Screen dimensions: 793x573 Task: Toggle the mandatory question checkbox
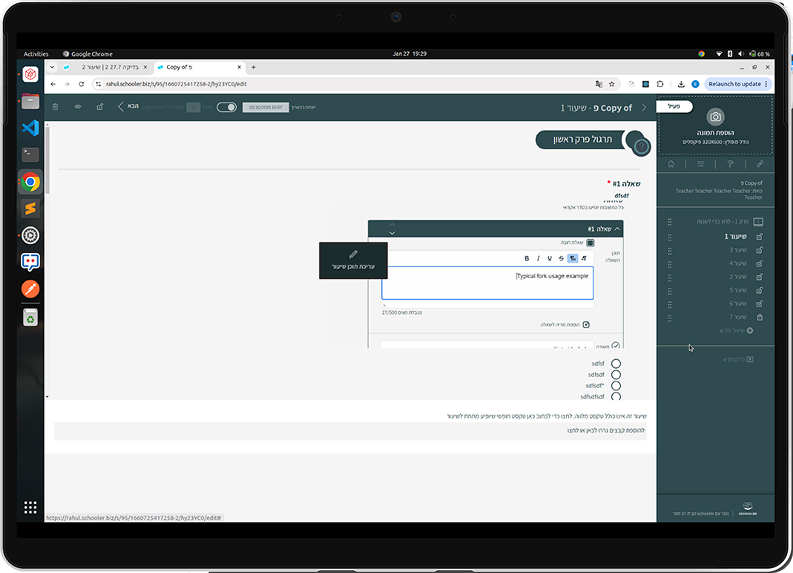pos(590,243)
